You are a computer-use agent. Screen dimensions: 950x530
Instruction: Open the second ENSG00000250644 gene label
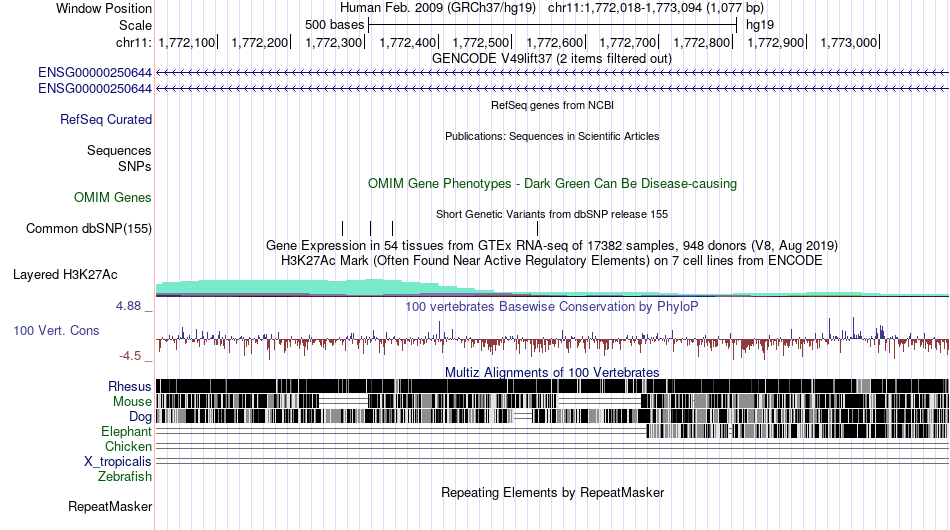(x=95, y=88)
